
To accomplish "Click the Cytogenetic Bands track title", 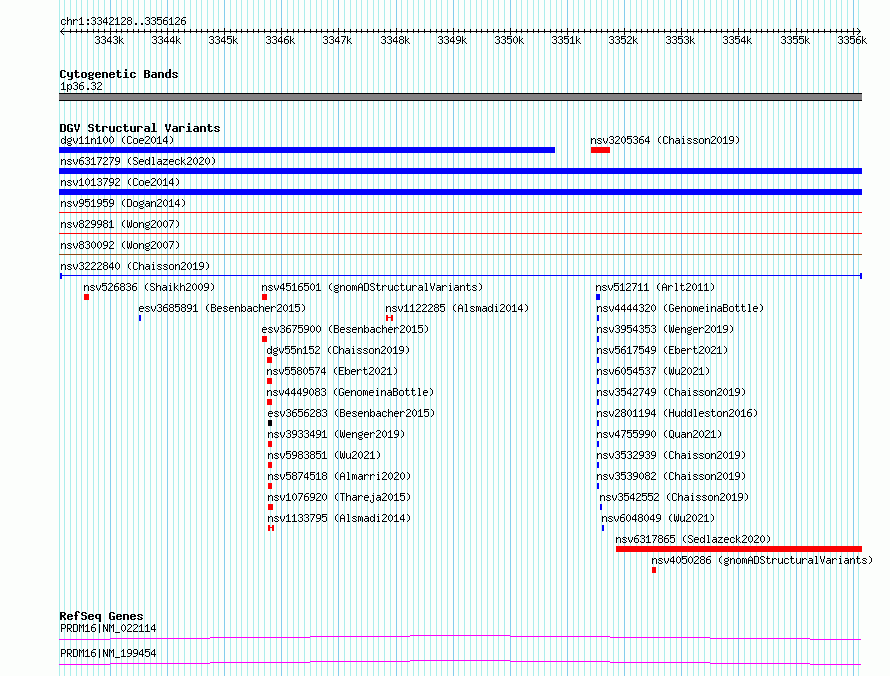I will (x=119, y=74).
